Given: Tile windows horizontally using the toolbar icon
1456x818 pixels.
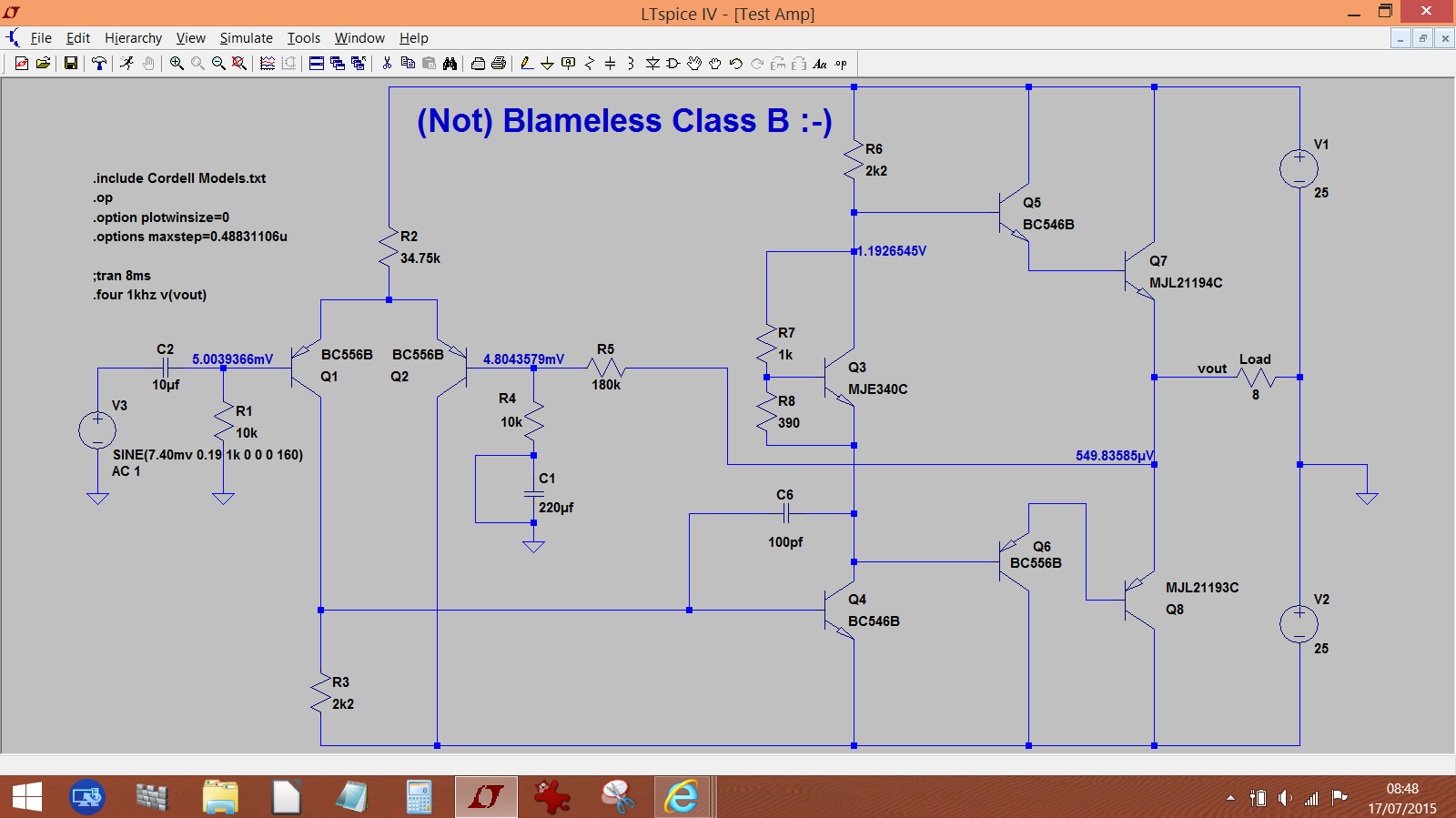Looking at the screenshot, I should (317, 63).
